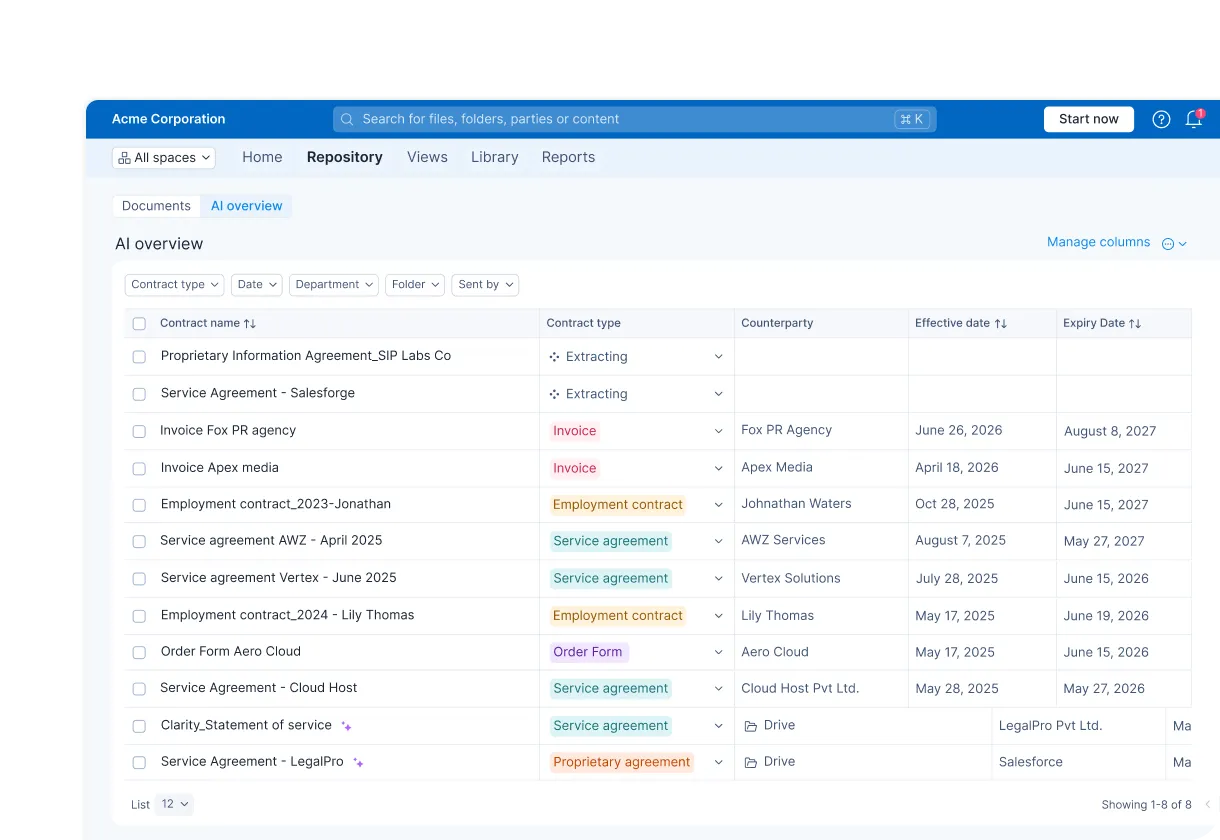Change the List page size 12 dropdown
Image resolution: width=1220 pixels, height=840 pixels.
pyautogui.click(x=174, y=804)
